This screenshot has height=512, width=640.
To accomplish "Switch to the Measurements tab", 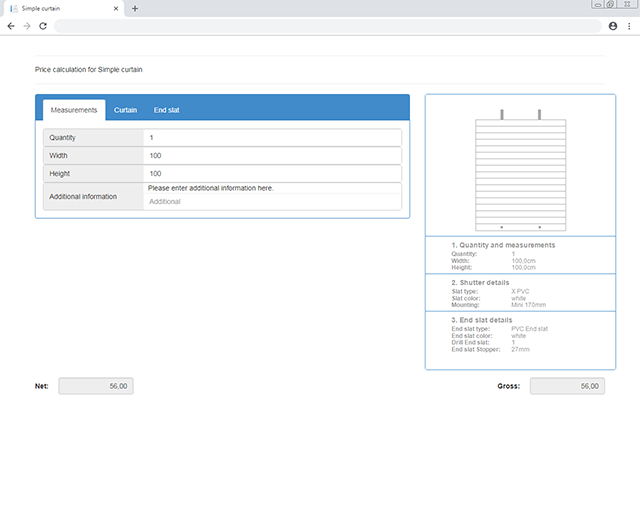I will 74,110.
